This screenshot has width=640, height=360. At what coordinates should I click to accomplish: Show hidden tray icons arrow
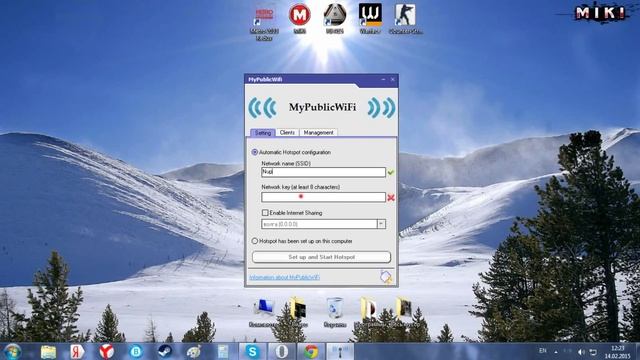(556, 351)
